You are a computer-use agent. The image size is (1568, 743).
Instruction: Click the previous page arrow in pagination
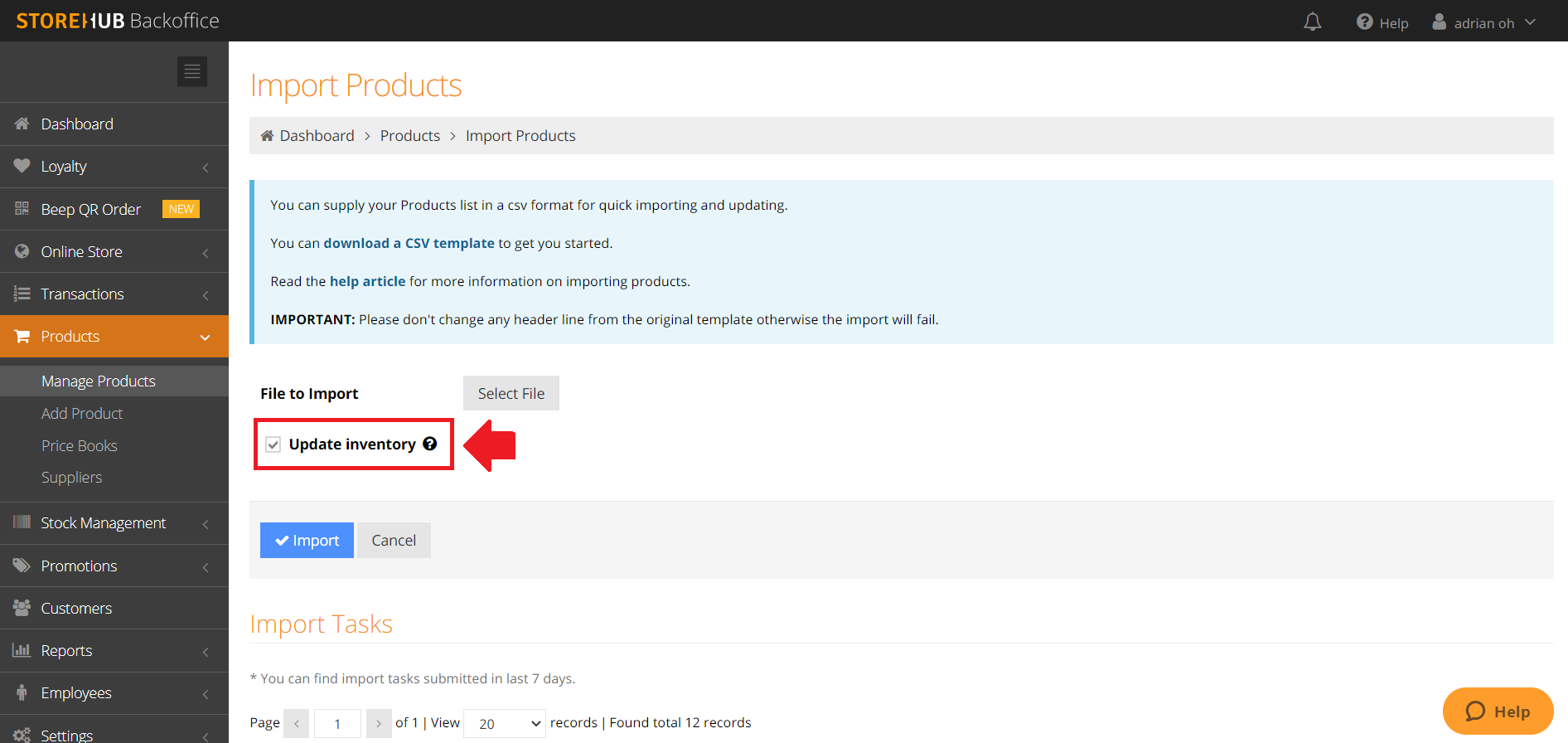pos(297,724)
